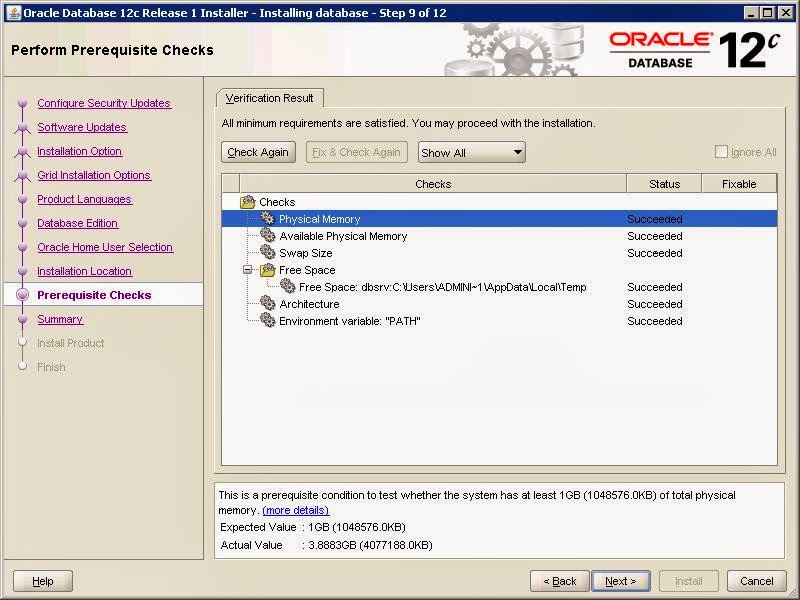
Task: Click Succeeded status for Swap Size
Action: [x=655, y=253]
